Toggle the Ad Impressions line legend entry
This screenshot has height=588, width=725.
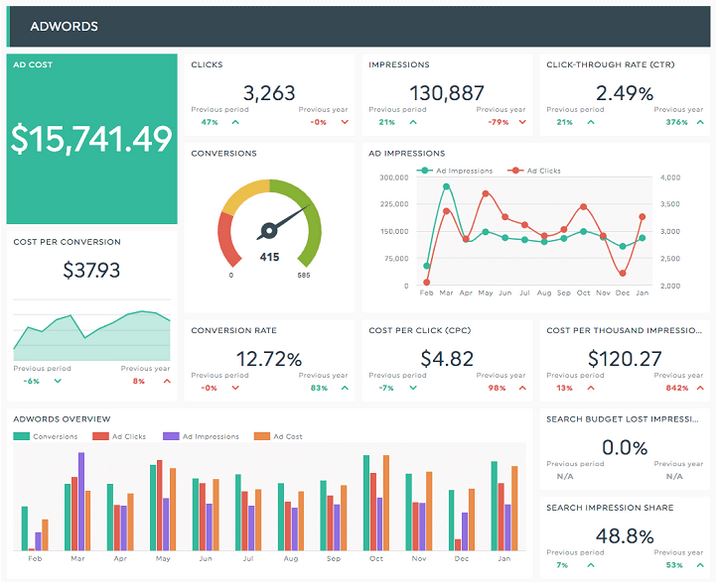click(455, 171)
